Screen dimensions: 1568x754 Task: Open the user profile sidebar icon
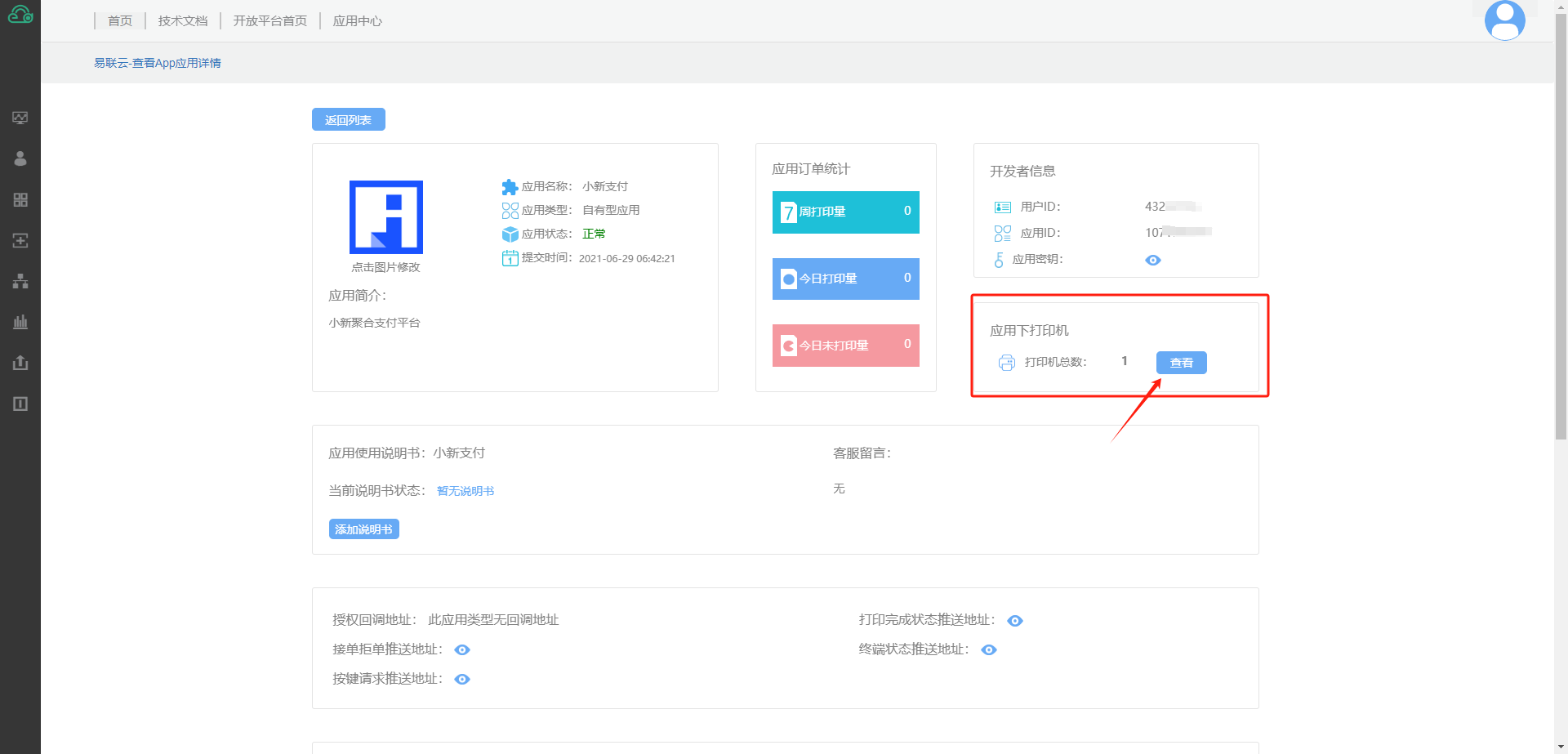tap(20, 158)
